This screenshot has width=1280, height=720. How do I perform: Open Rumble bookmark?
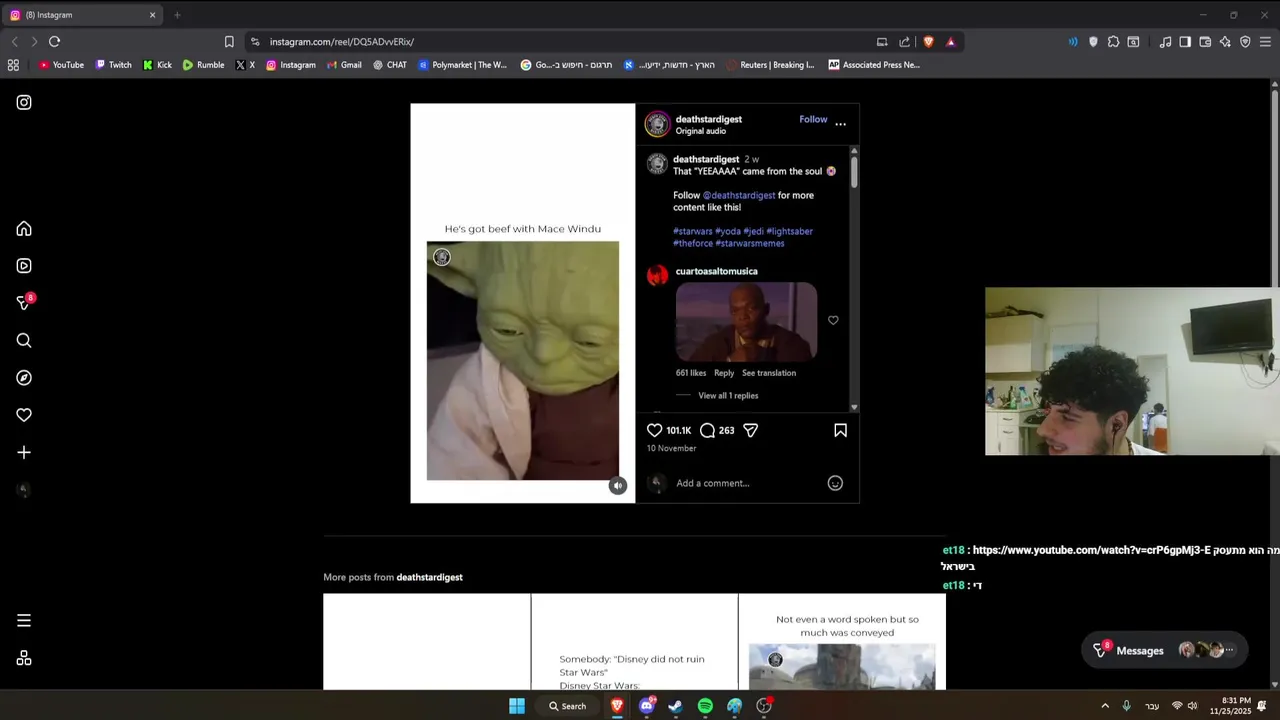(203, 65)
